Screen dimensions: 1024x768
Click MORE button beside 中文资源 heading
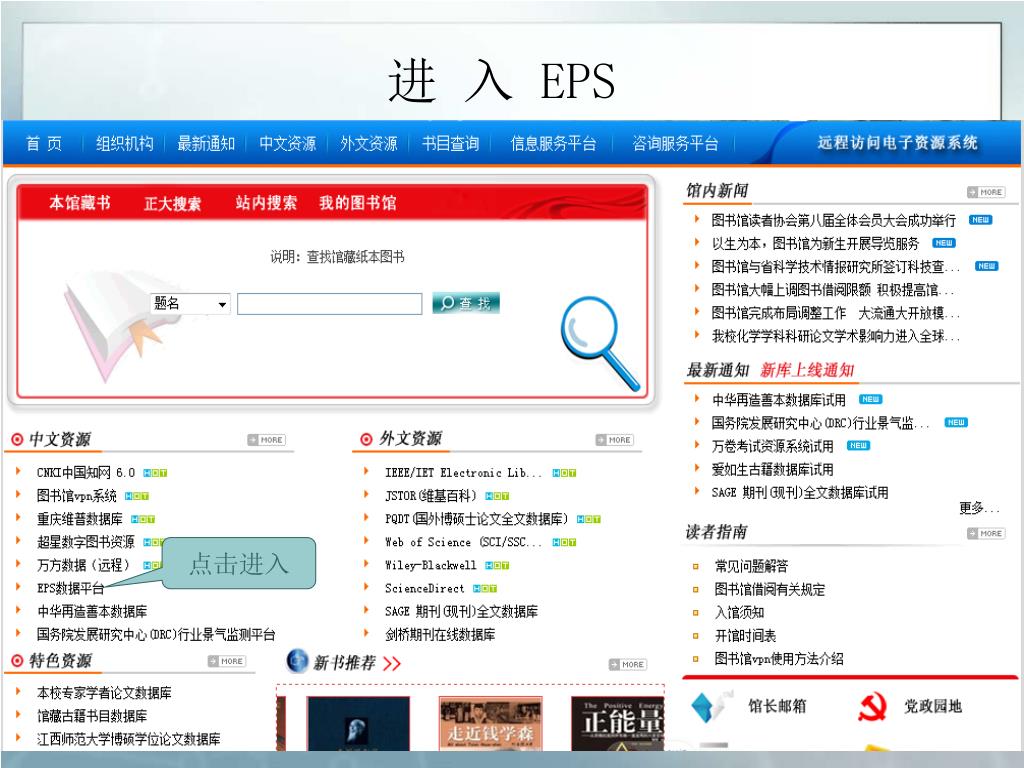(x=266, y=440)
